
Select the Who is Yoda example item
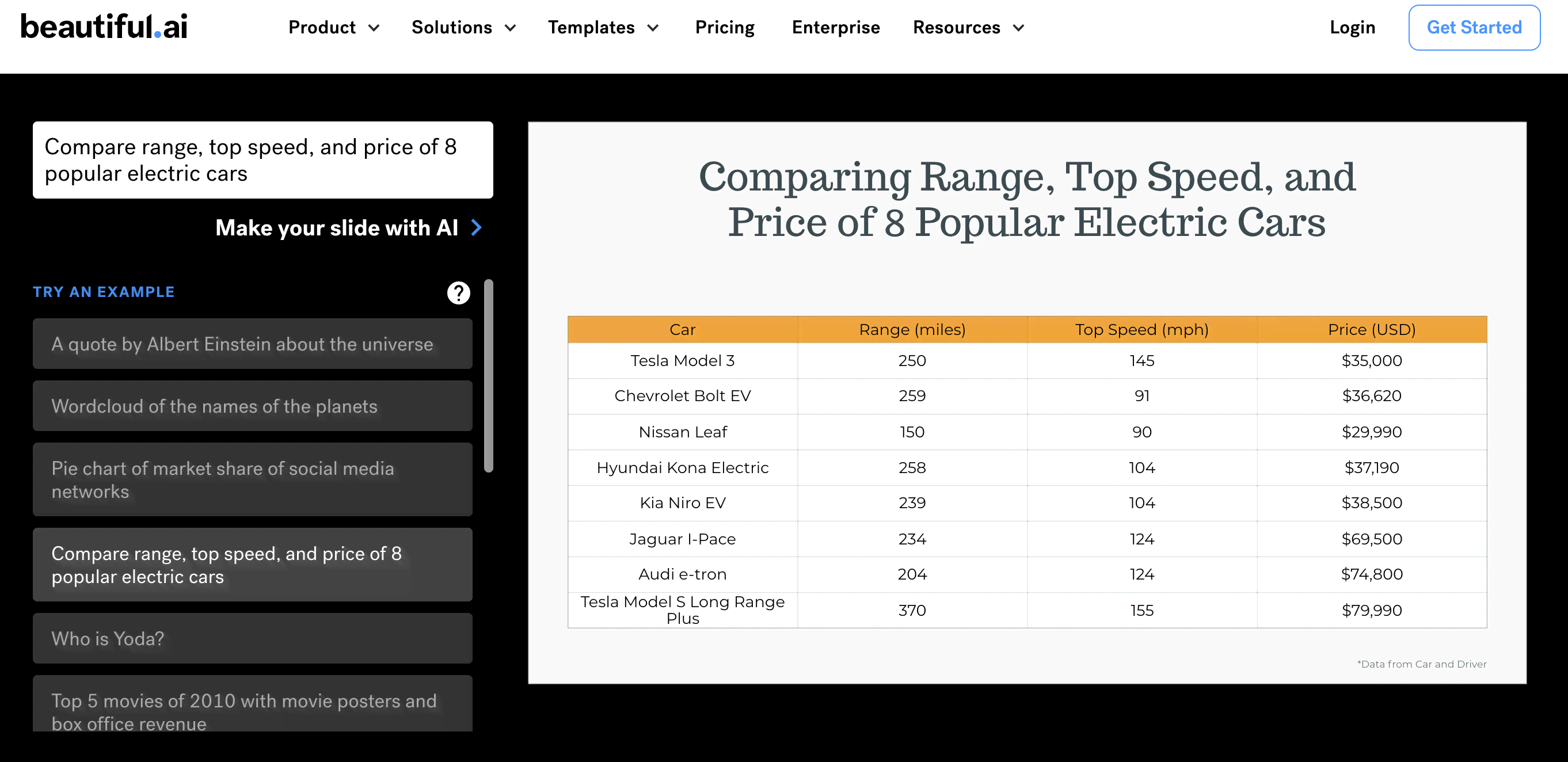point(253,638)
